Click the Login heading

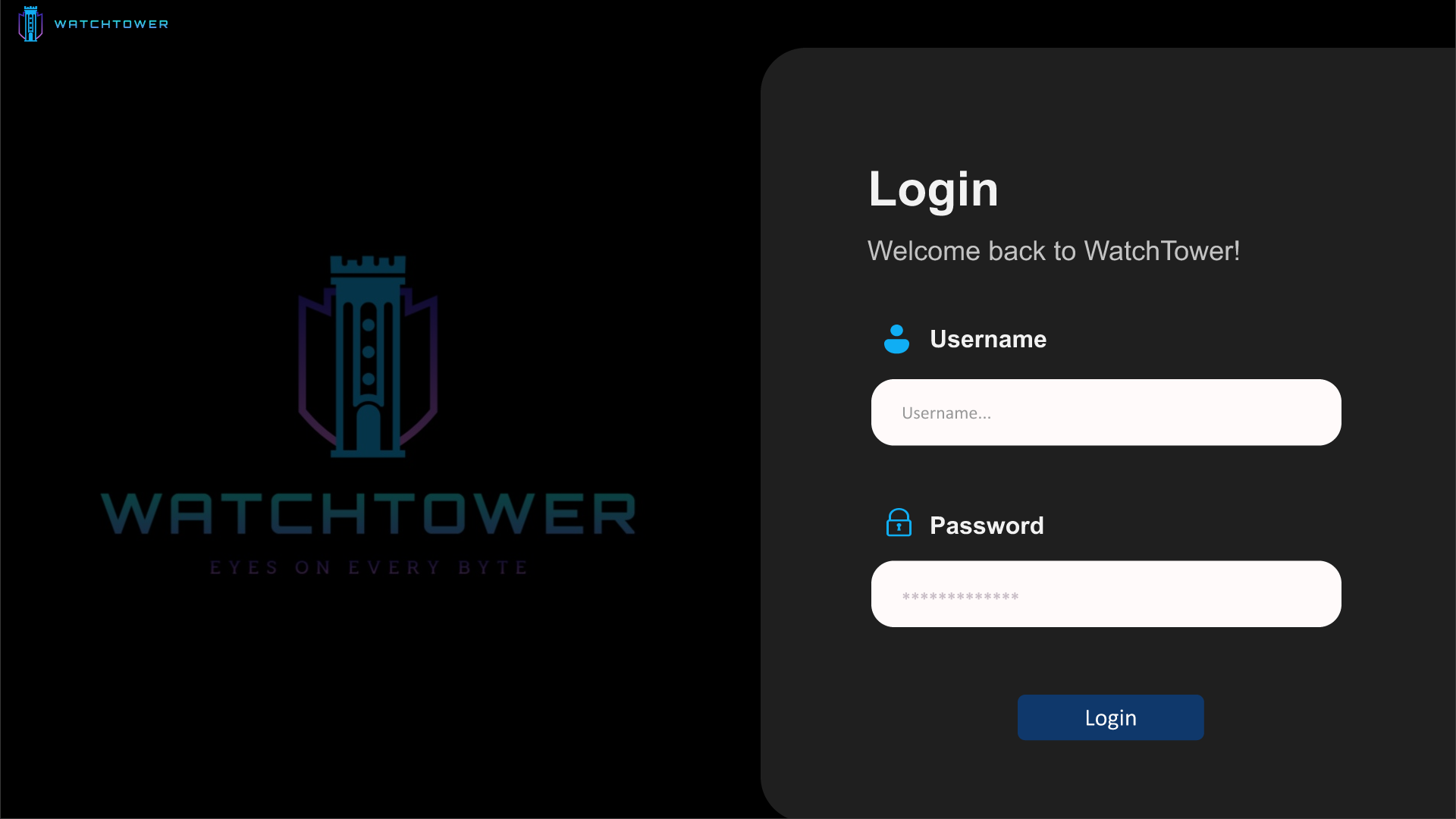coord(934,190)
